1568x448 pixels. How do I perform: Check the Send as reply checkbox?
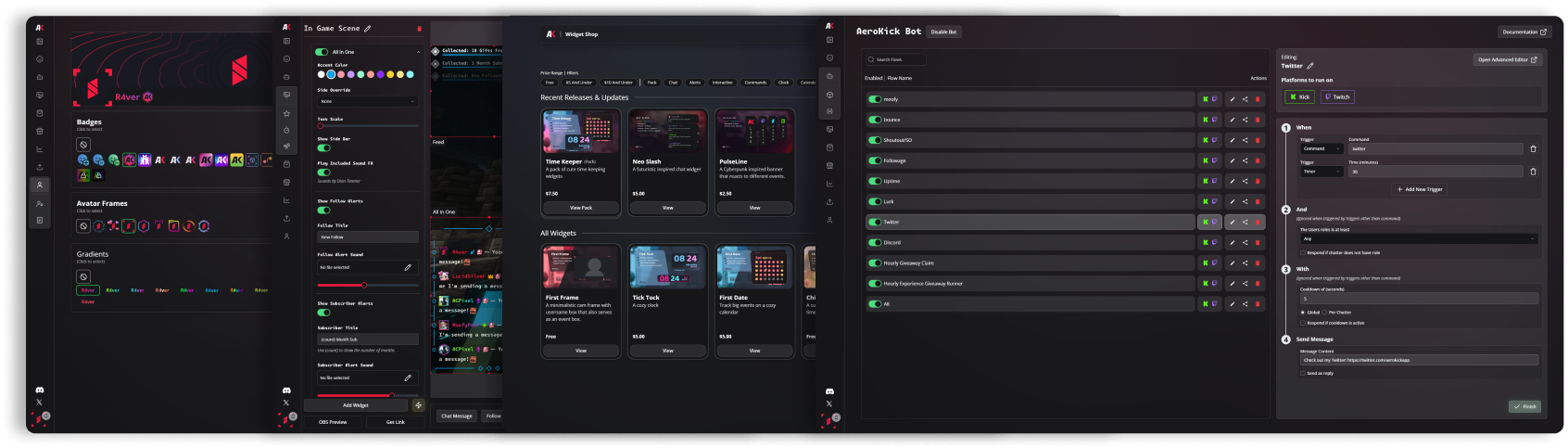coord(1302,373)
